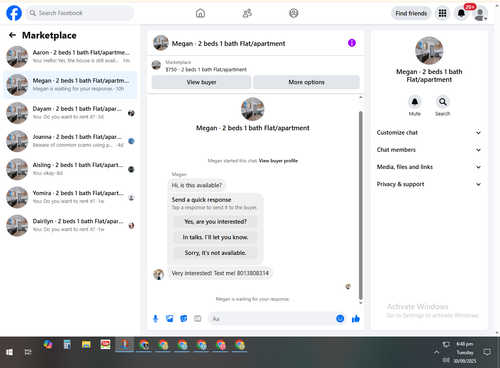Search in conversation magnifier icon
The width and height of the screenshot is (500, 368).
(x=443, y=102)
